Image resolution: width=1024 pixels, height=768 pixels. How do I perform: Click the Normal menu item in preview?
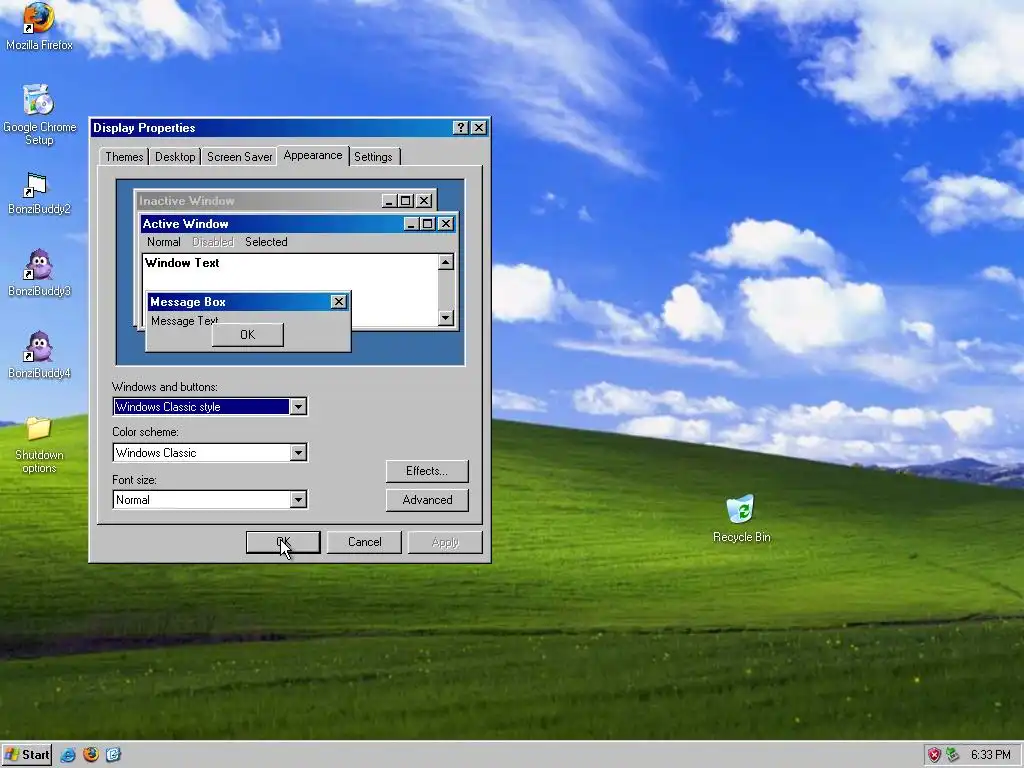click(x=164, y=242)
